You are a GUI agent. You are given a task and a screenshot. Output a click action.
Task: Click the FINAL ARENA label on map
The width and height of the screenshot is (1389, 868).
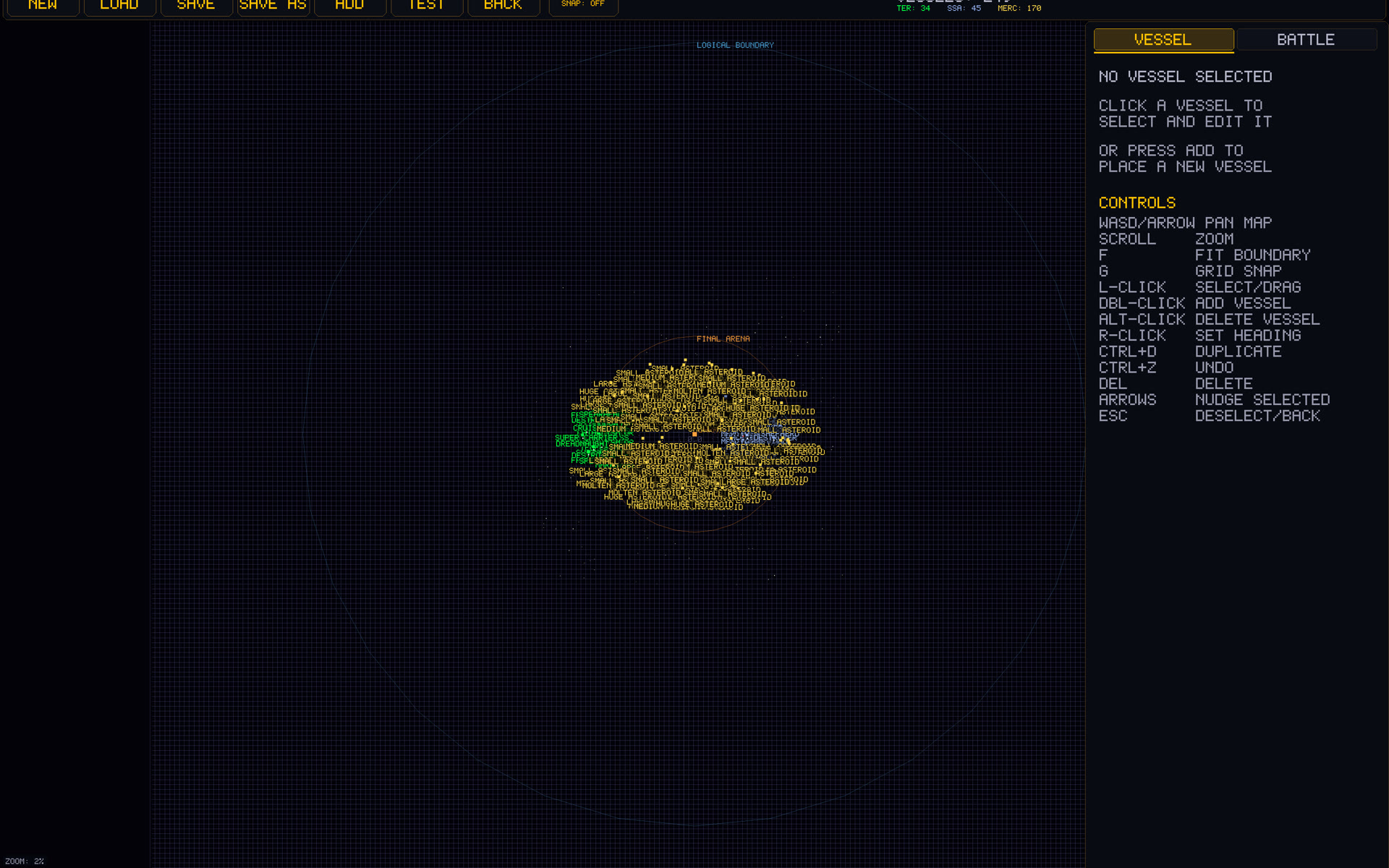[723, 339]
